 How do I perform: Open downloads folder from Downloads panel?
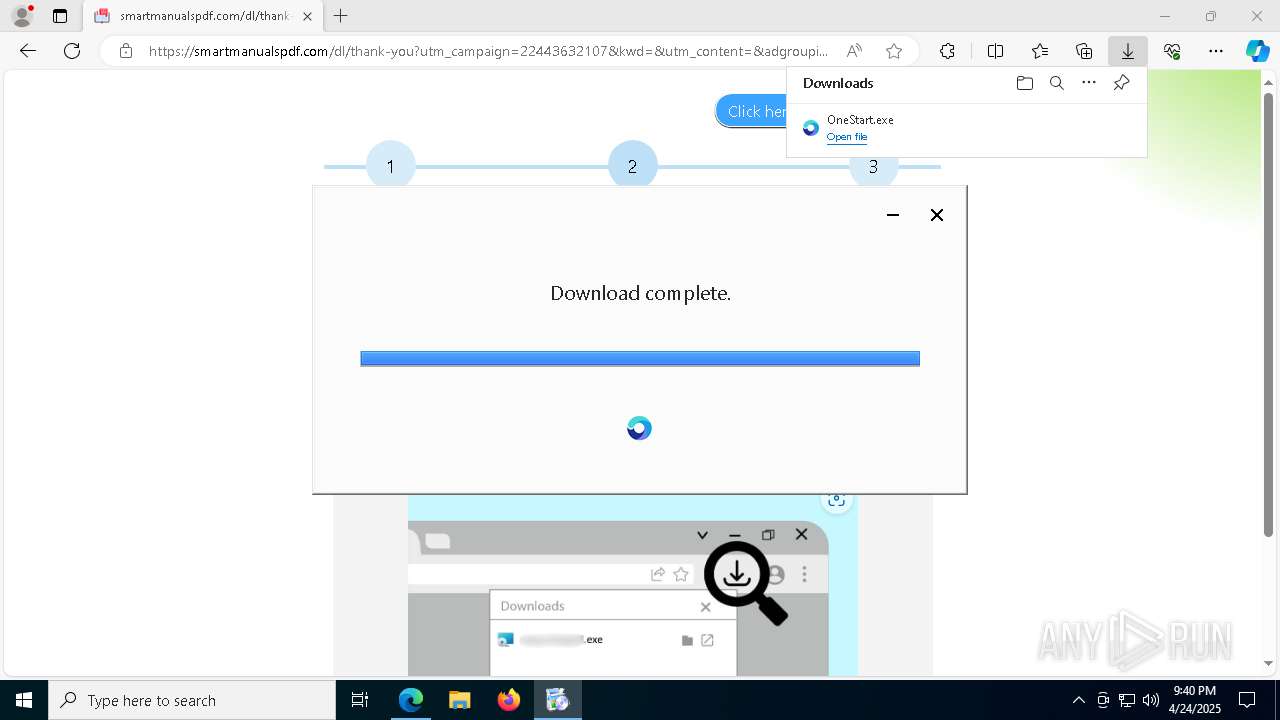pos(1024,83)
